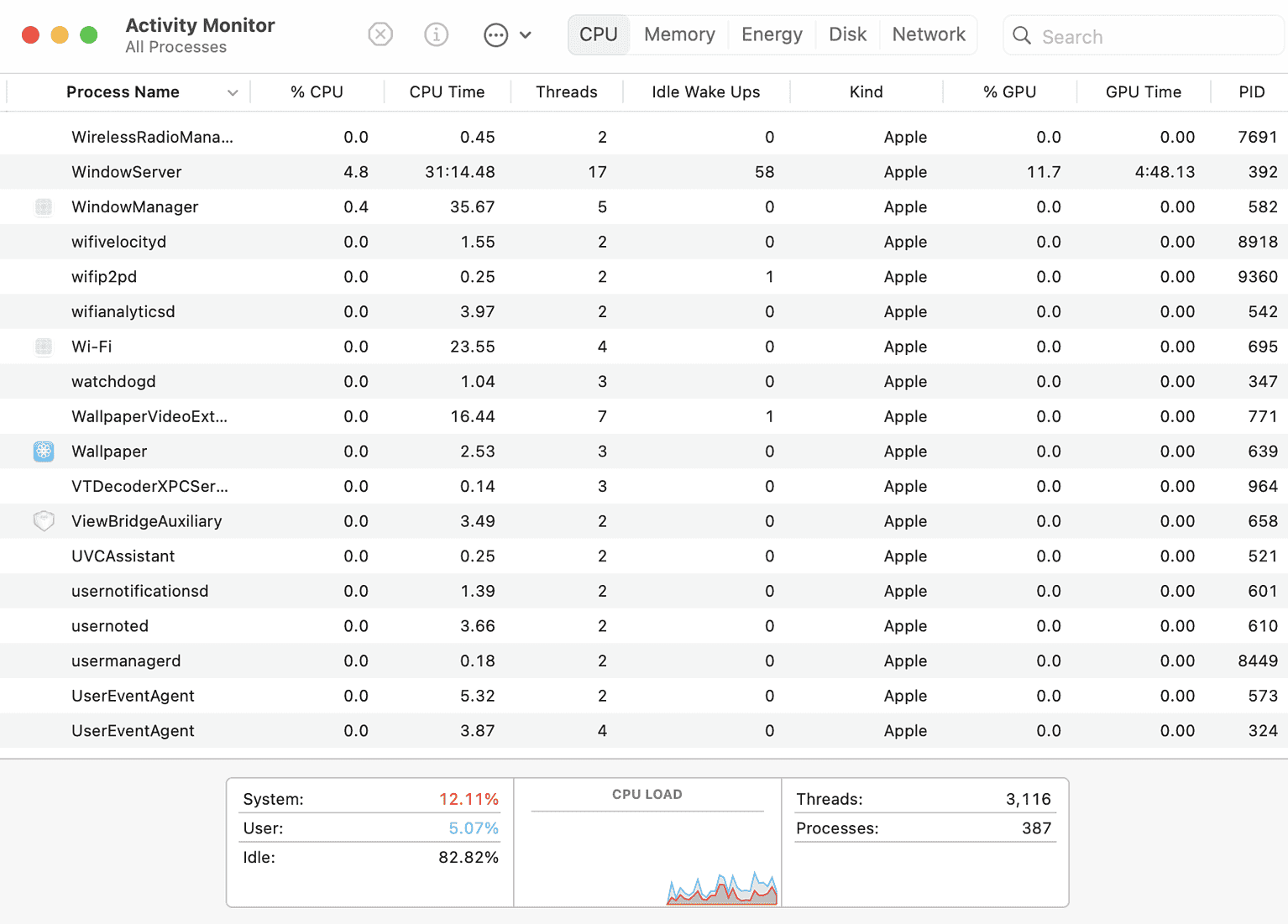
Task: Click the search magnifier icon
Action: (x=1021, y=36)
